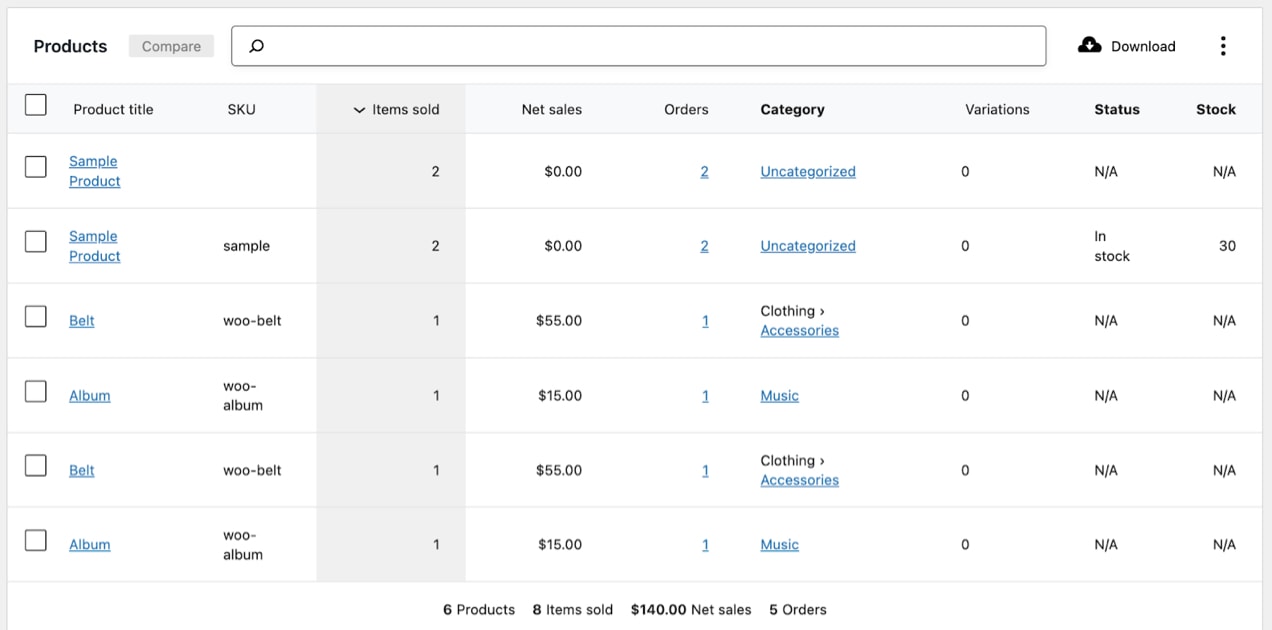Click the Accessories category link for Belt
This screenshot has width=1272, height=630.
point(799,330)
